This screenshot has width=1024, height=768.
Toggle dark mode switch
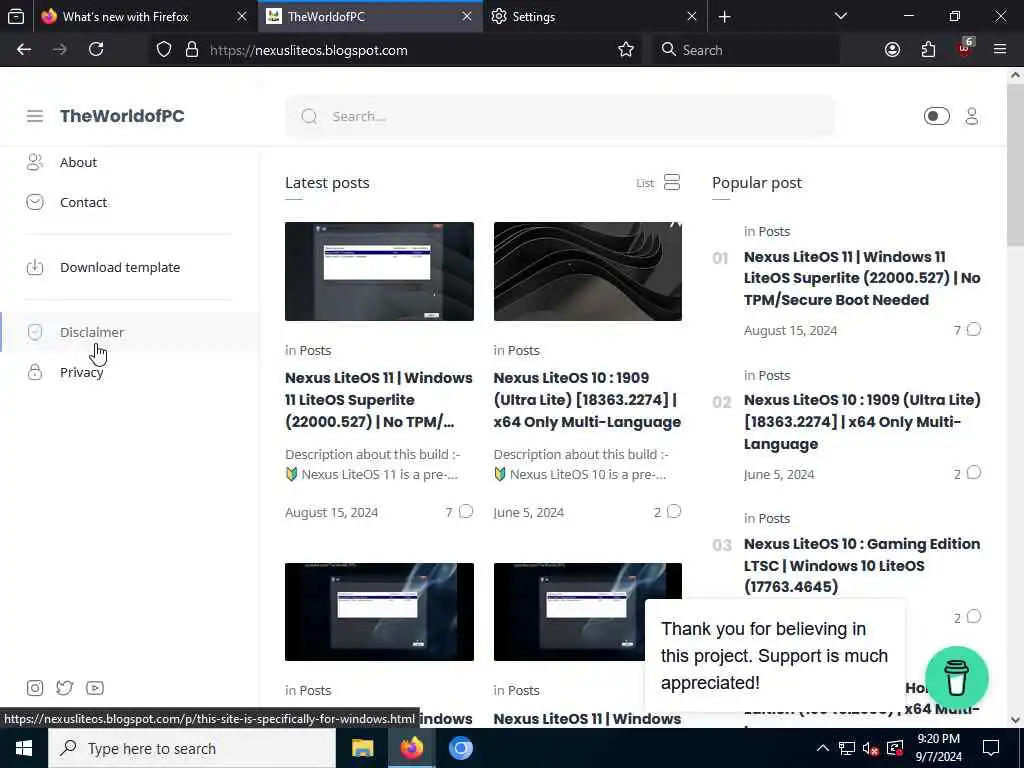pyautogui.click(x=936, y=116)
